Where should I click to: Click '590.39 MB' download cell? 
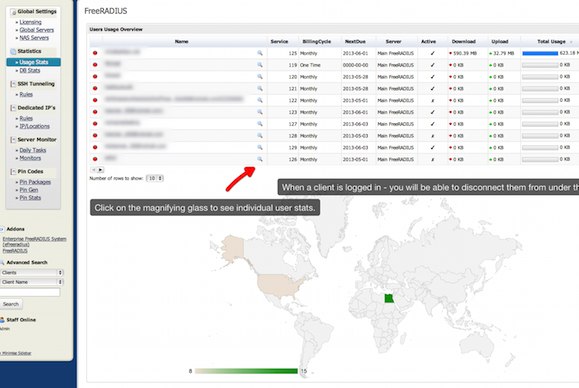click(x=465, y=53)
